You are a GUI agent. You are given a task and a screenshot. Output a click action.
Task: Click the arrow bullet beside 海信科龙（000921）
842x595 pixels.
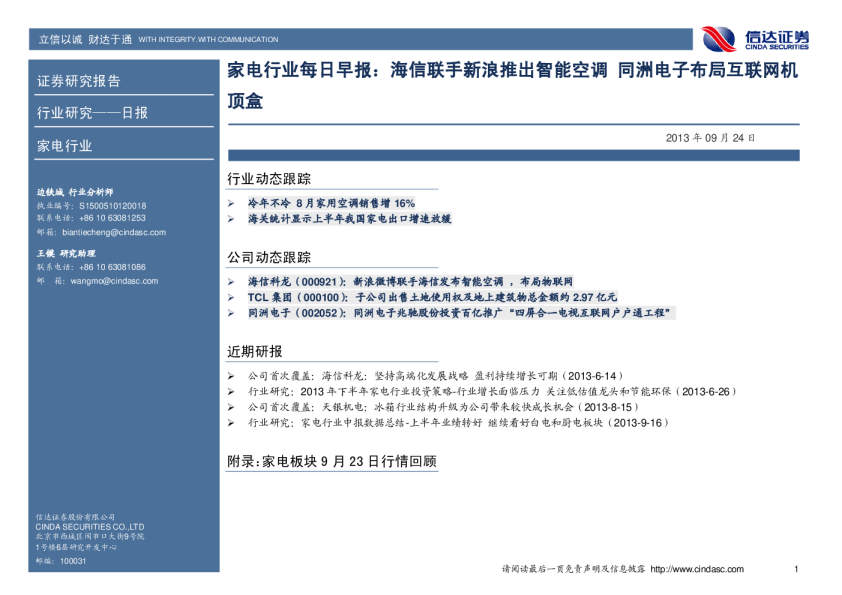coord(232,282)
